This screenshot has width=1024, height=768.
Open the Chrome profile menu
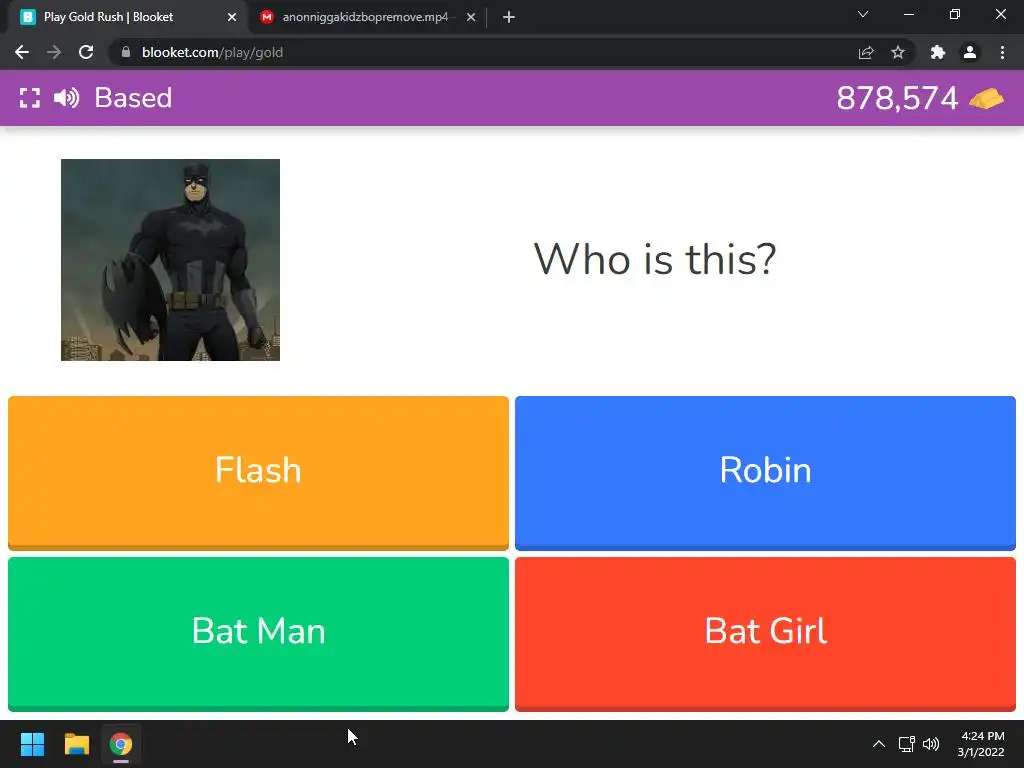point(970,52)
